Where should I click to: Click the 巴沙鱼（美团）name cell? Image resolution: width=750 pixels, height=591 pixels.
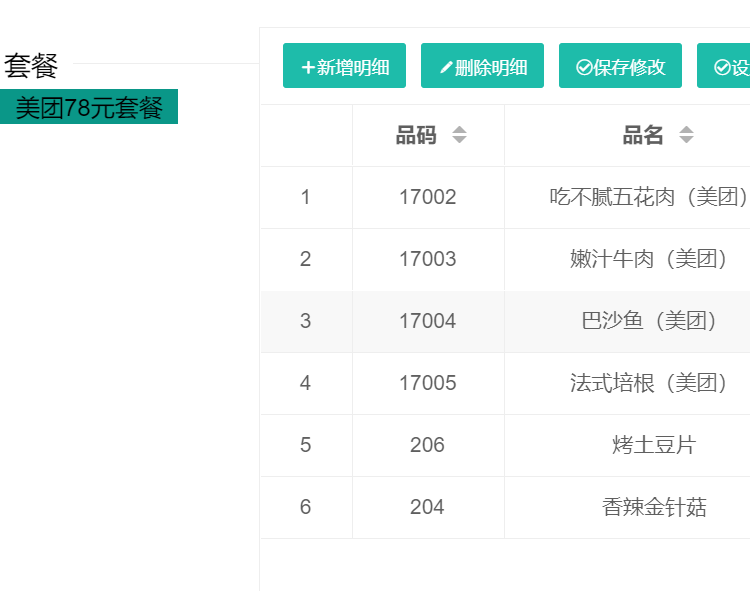click(x=627, y=321)
